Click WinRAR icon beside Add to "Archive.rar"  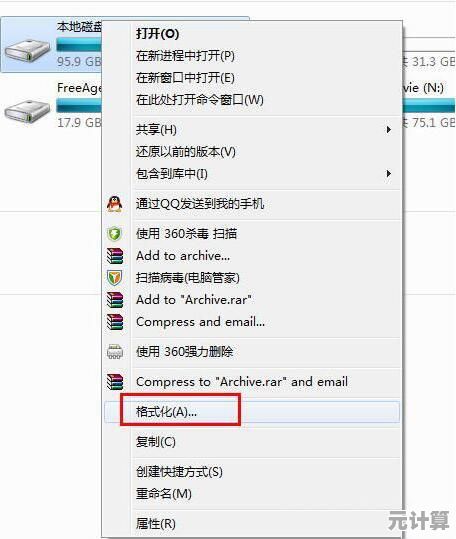tap(114, 300)
